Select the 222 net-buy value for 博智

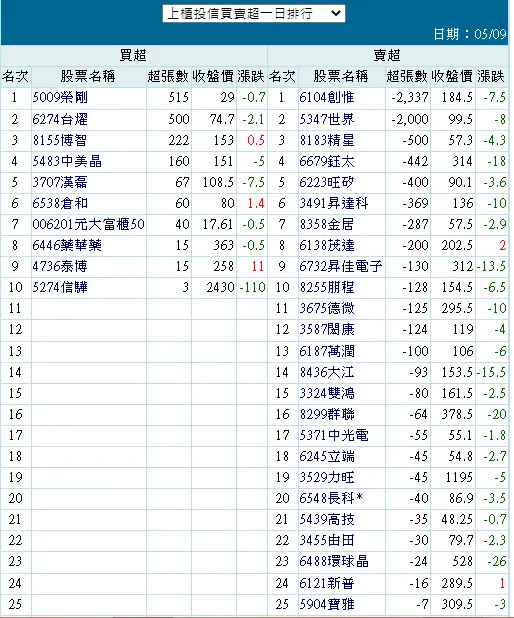[x=179, y=140]
